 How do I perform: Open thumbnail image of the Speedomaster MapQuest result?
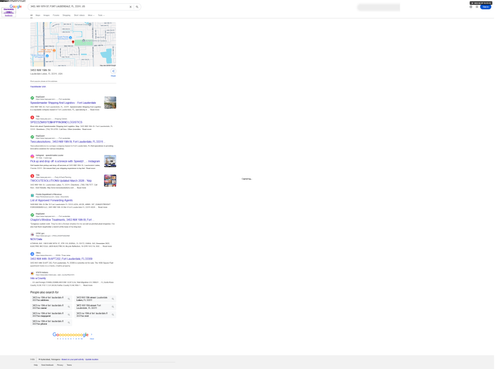point(110,103)
